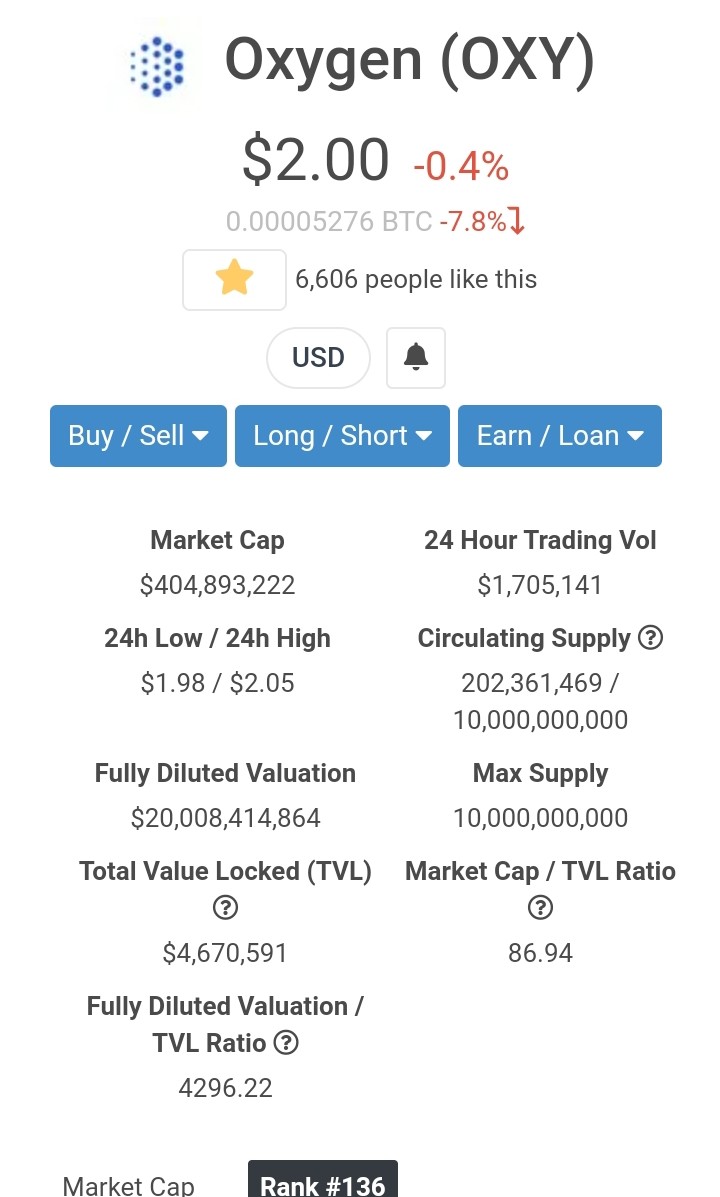Screen dimensions: 720x1197
Task: Select the $404,893,222 market cap value
Action: (x=218, y=585)
